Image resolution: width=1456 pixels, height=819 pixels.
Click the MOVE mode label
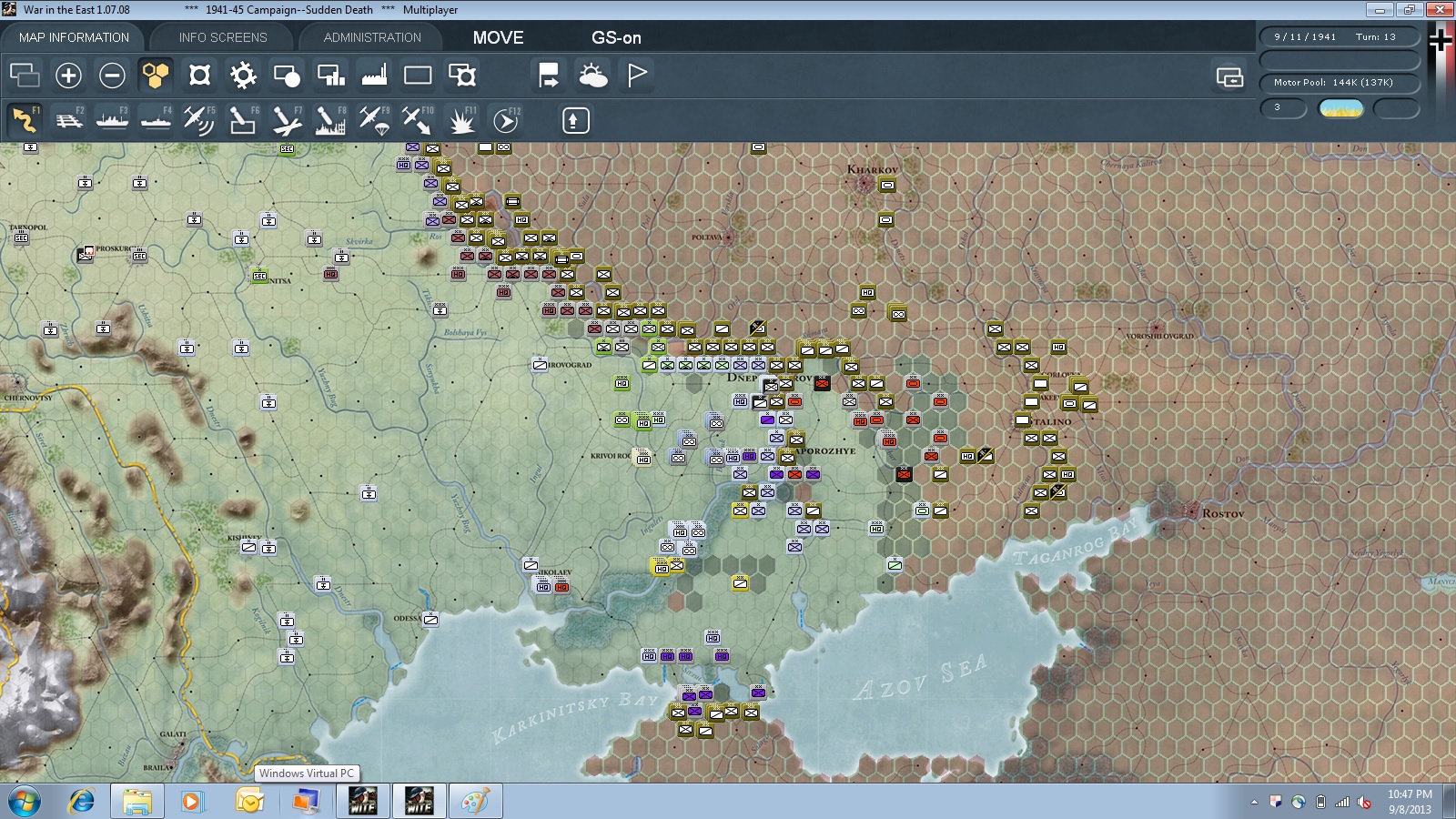498,38
